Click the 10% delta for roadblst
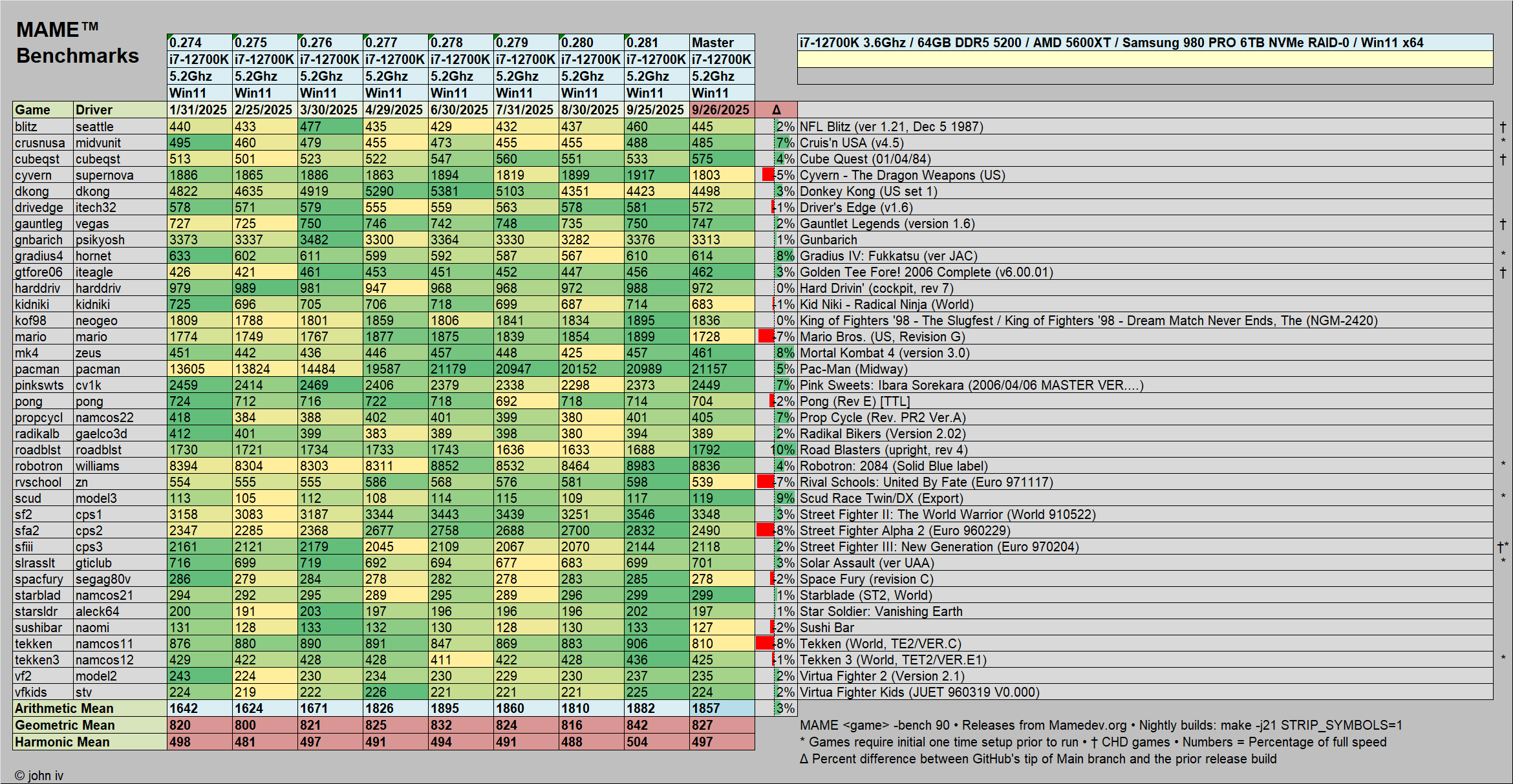Viewport: 1513px width, 784px height. point(776,450)
